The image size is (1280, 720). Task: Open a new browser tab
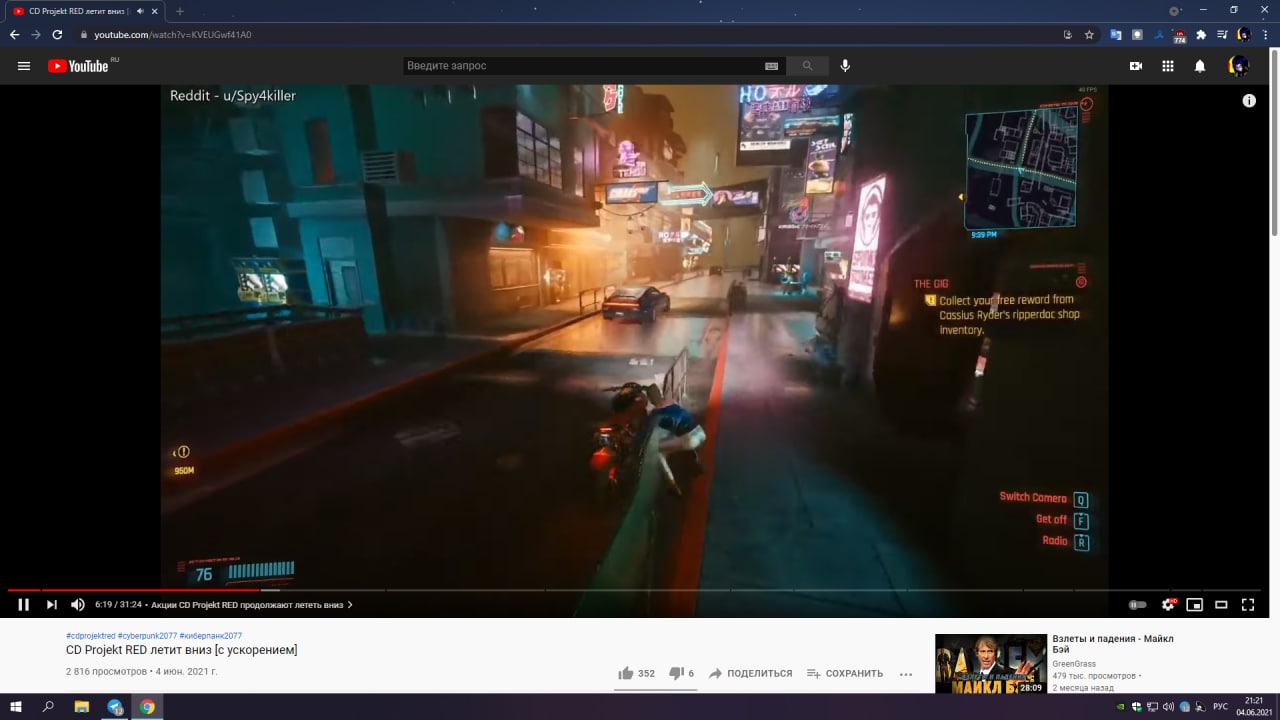[180, 10]
